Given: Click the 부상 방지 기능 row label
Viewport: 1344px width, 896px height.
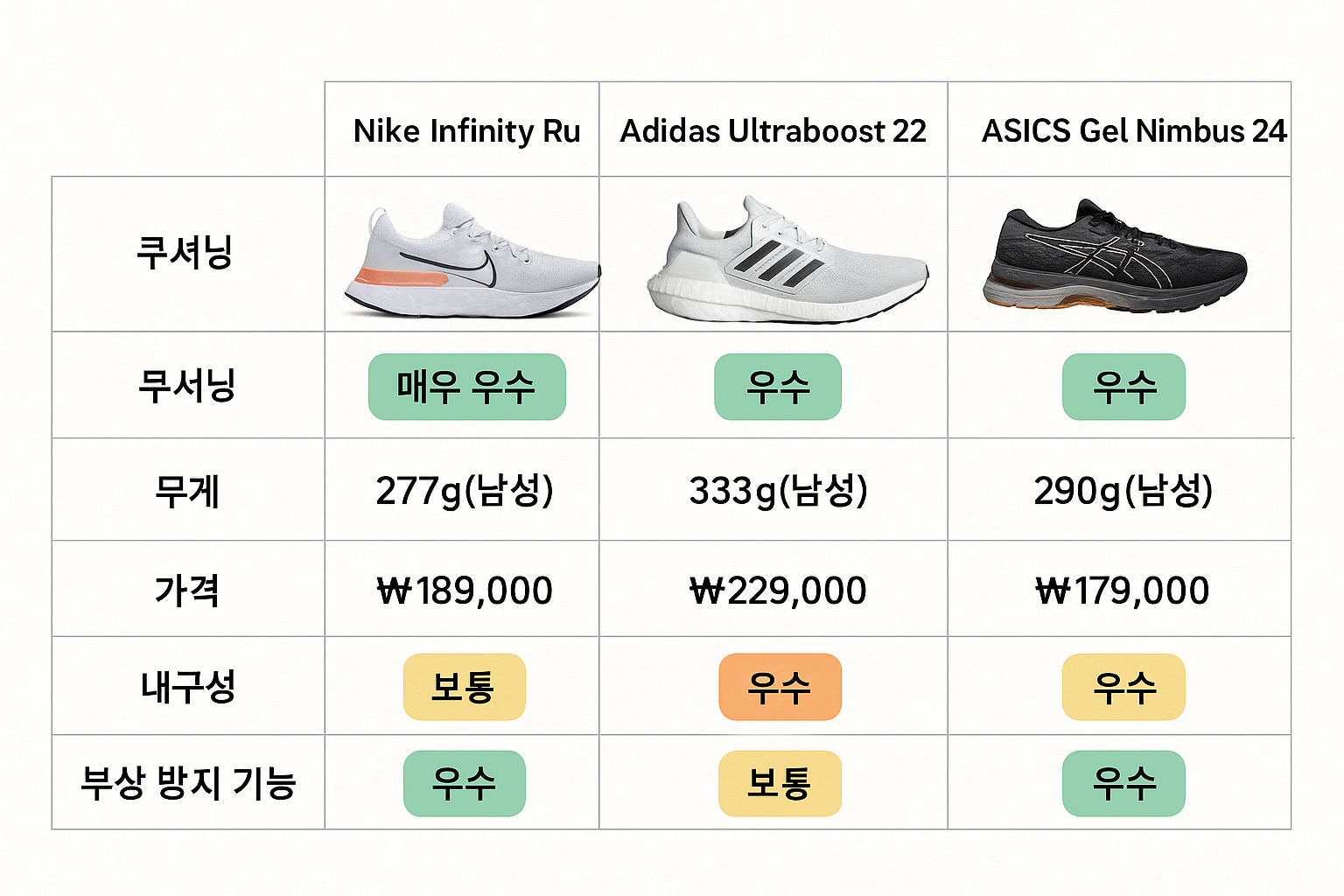Looking at the screenshot, I should coord(188,783).
